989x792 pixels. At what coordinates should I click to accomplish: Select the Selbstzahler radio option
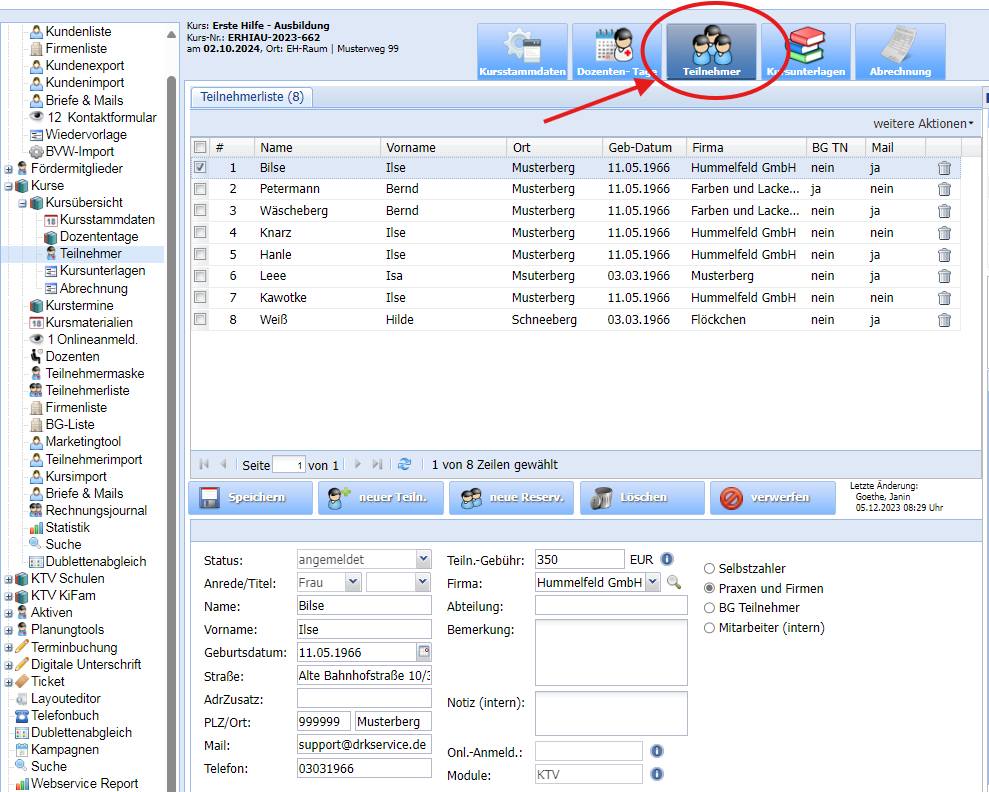[x=709, y=569]
